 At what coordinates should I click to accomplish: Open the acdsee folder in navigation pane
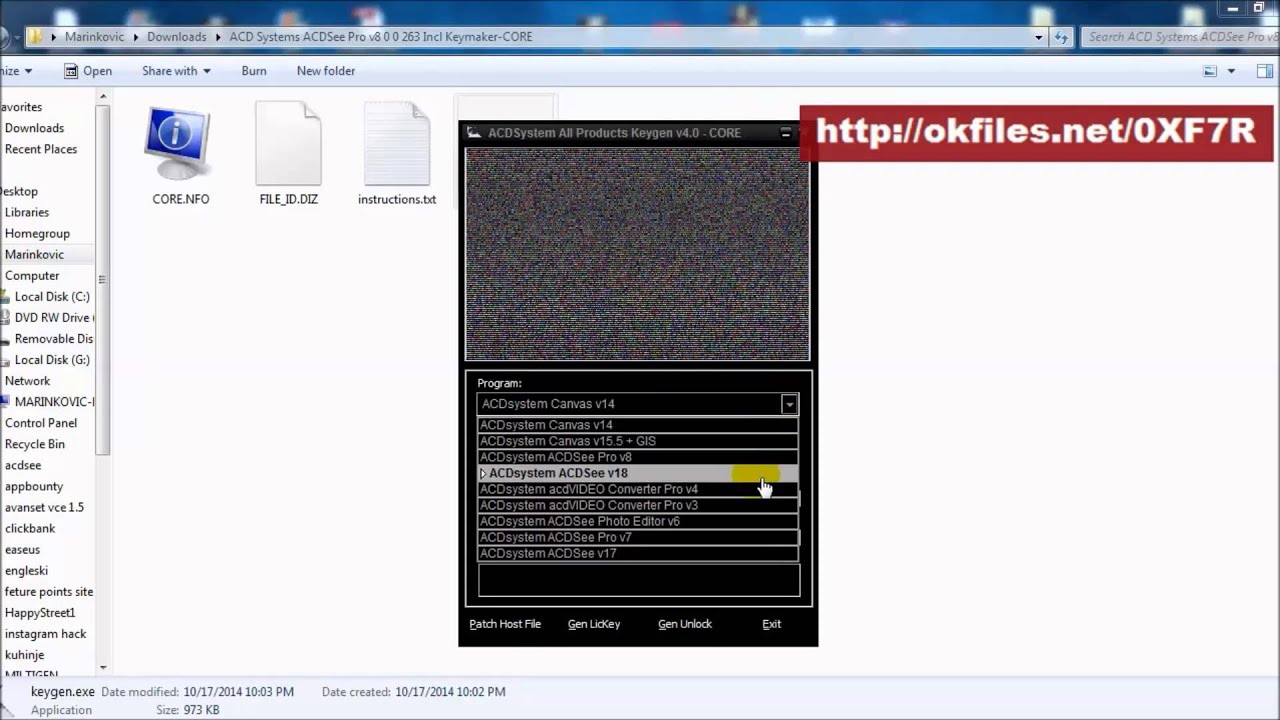coord(22,465)
